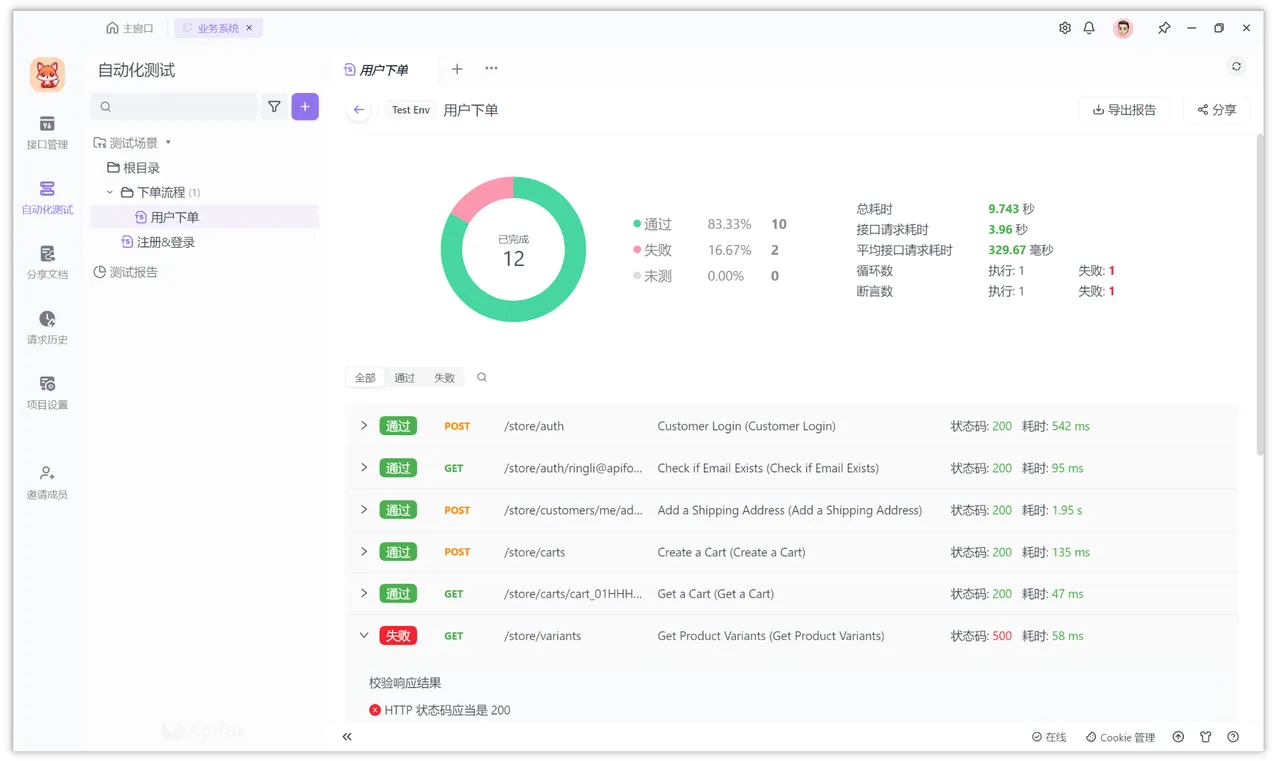1280x761 pixels.
Task: Click the refresh icon at top right
Action: click(1236, 67)
